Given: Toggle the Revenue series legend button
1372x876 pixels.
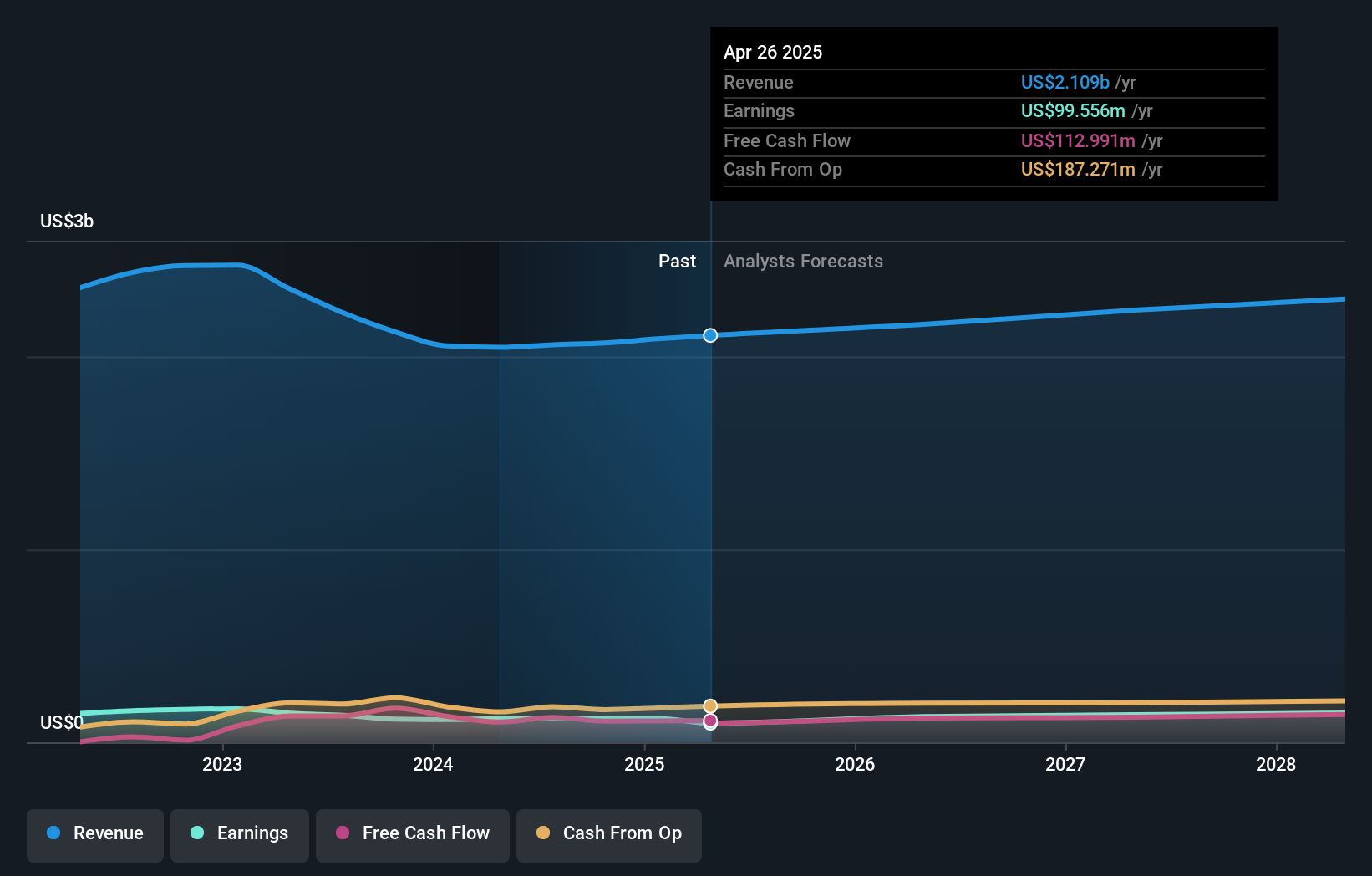Looking at the screenshot, I should click(95, 835).
